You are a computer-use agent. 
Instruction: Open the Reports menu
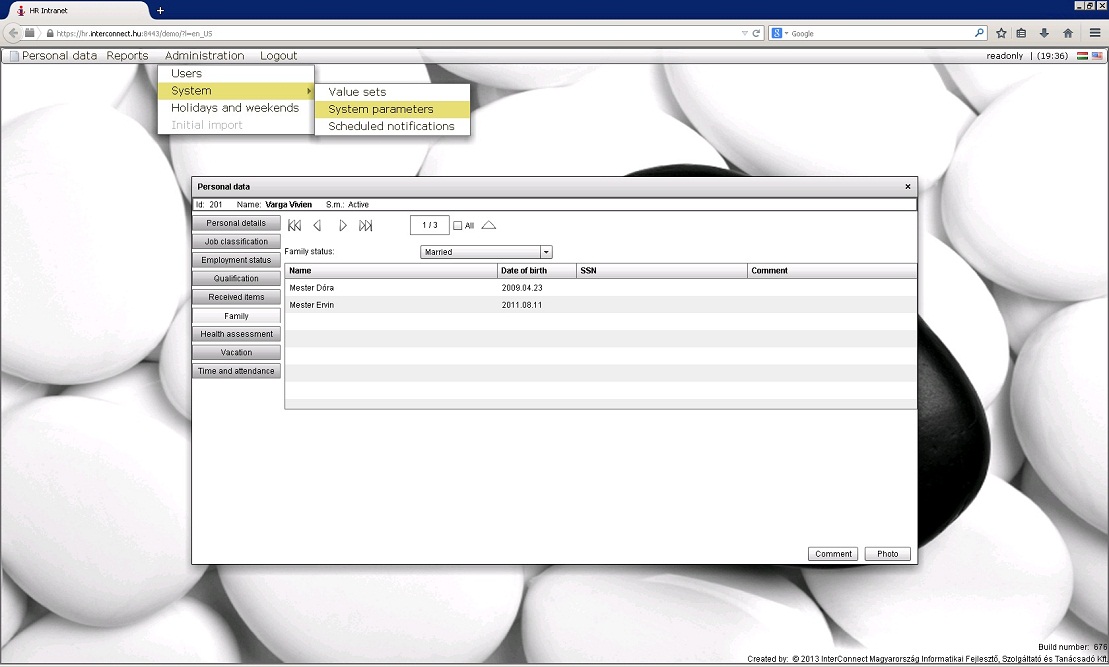(x=127, y=56)
